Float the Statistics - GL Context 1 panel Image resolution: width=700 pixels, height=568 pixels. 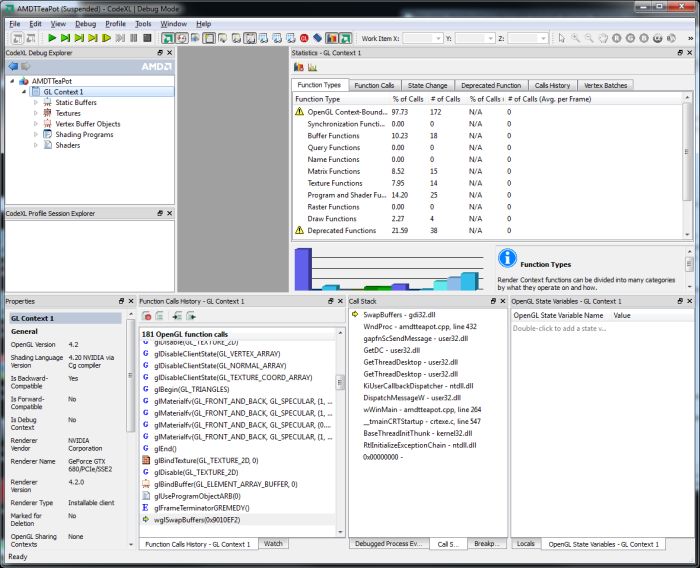[x=680, y=53]
